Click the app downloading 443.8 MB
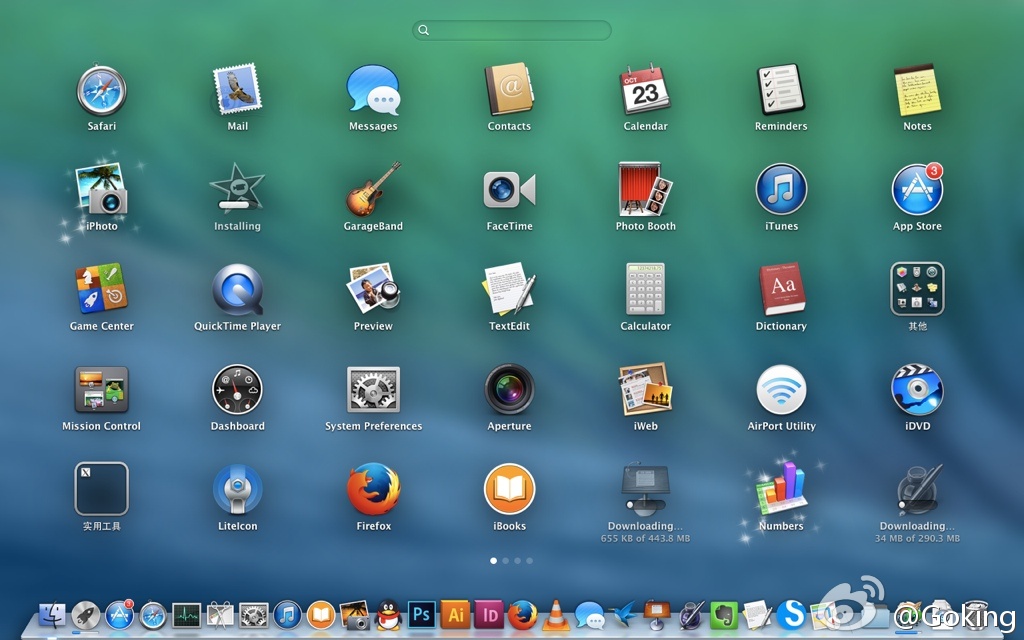 point(645,488)
